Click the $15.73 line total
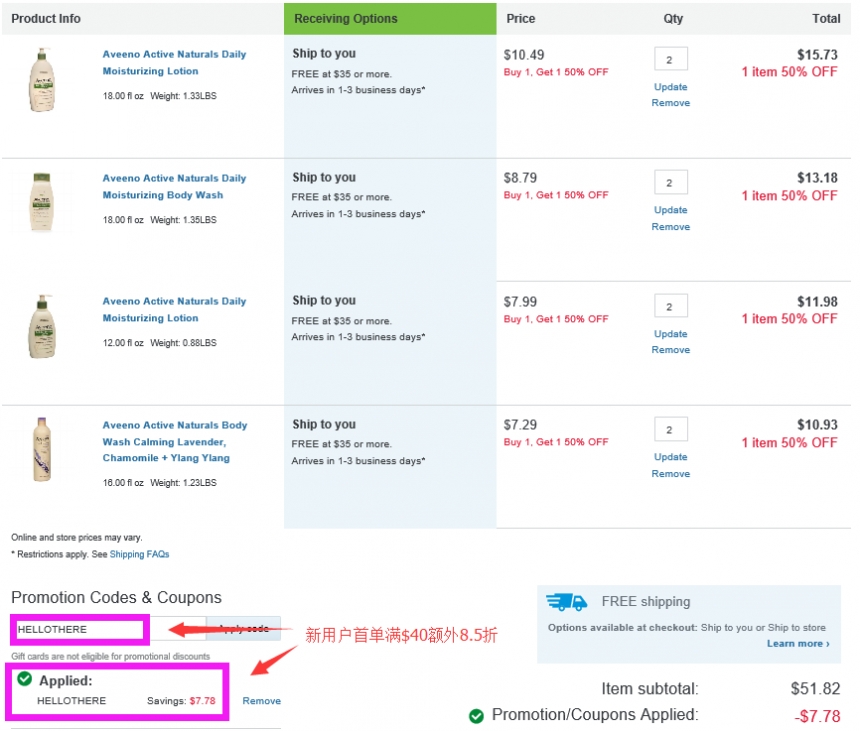This screenshot has height=731, width=860. point(817,55)
